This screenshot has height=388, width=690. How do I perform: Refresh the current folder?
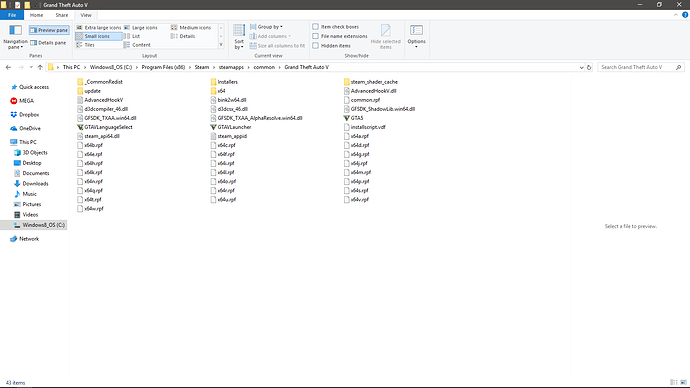click(x=589, y=67)
